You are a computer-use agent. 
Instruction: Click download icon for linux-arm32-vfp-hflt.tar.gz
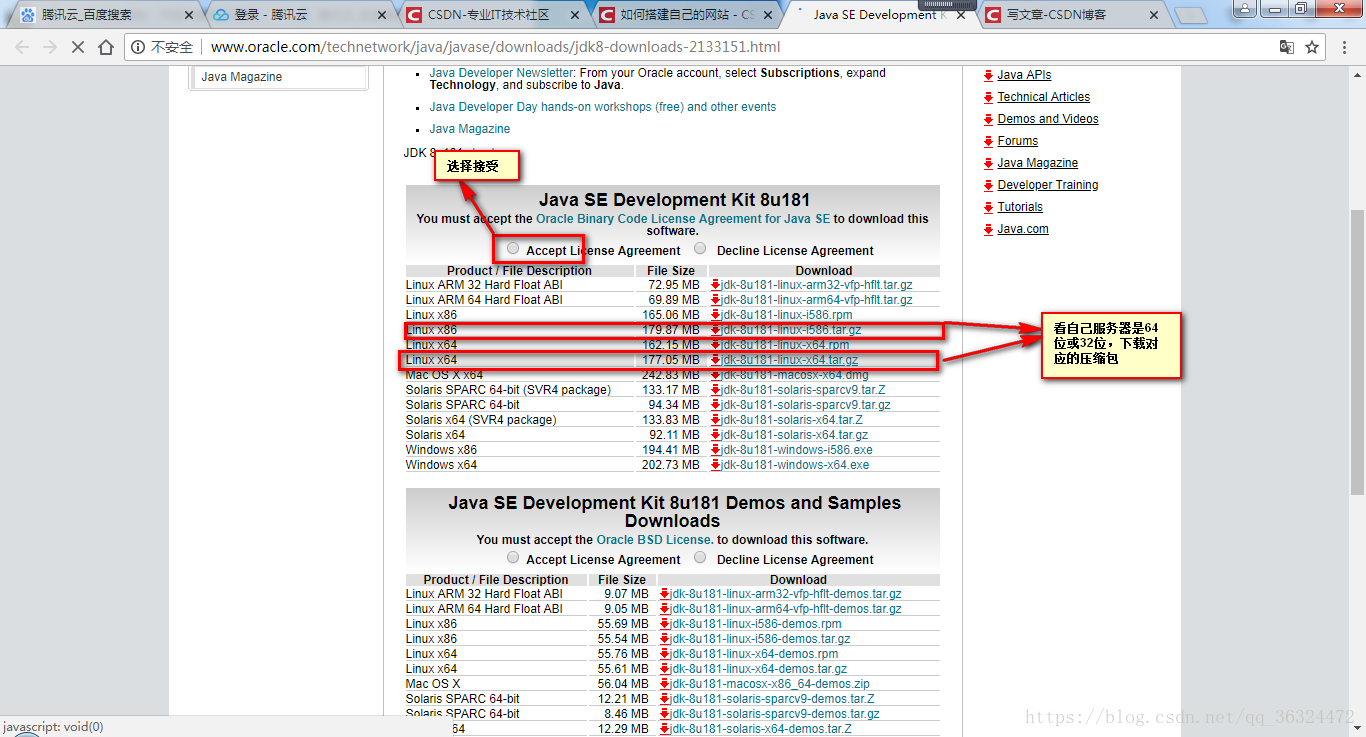pyautogui.click(x=716, y=285)
